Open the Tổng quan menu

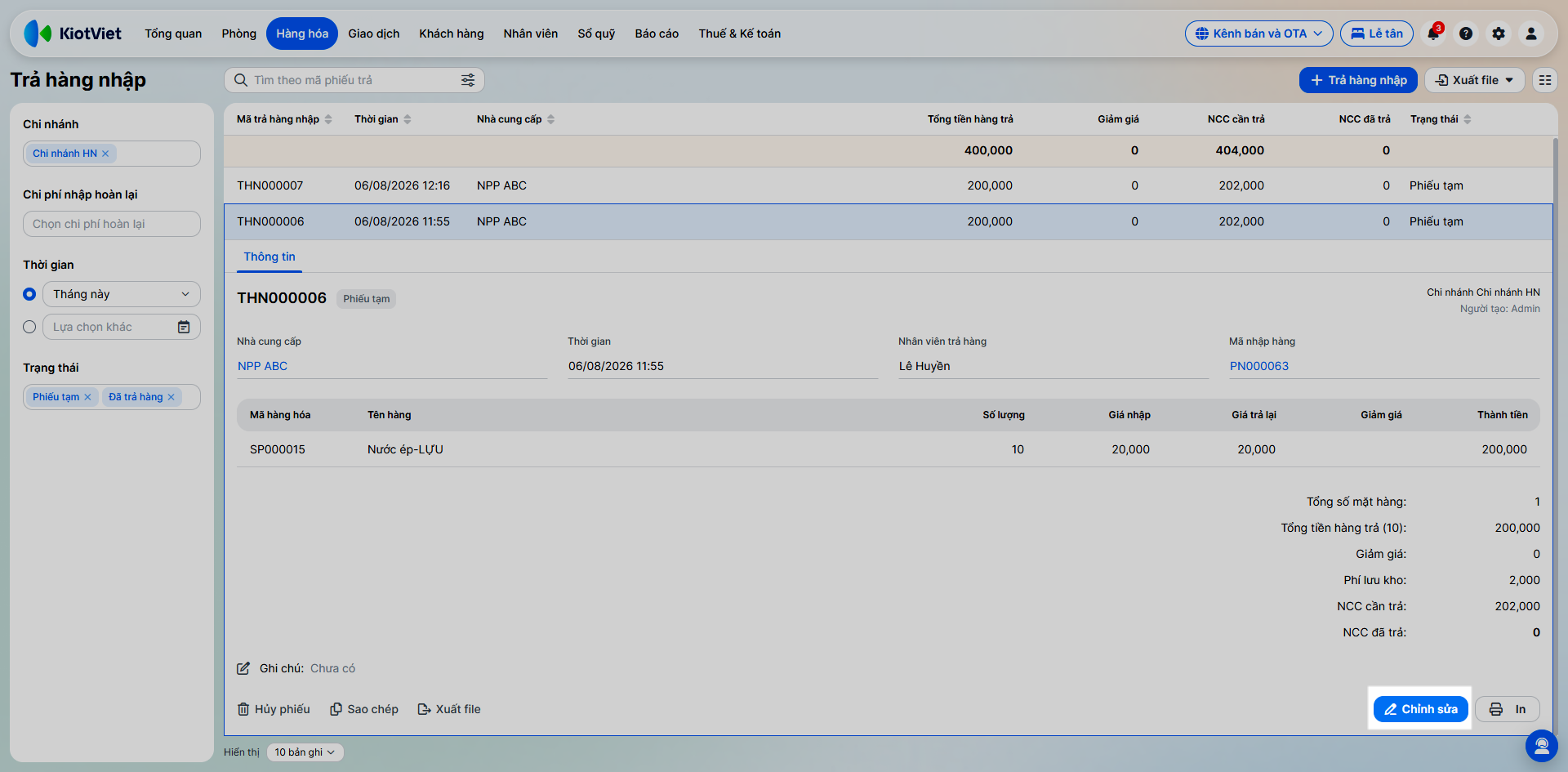(x=173, y=33)
